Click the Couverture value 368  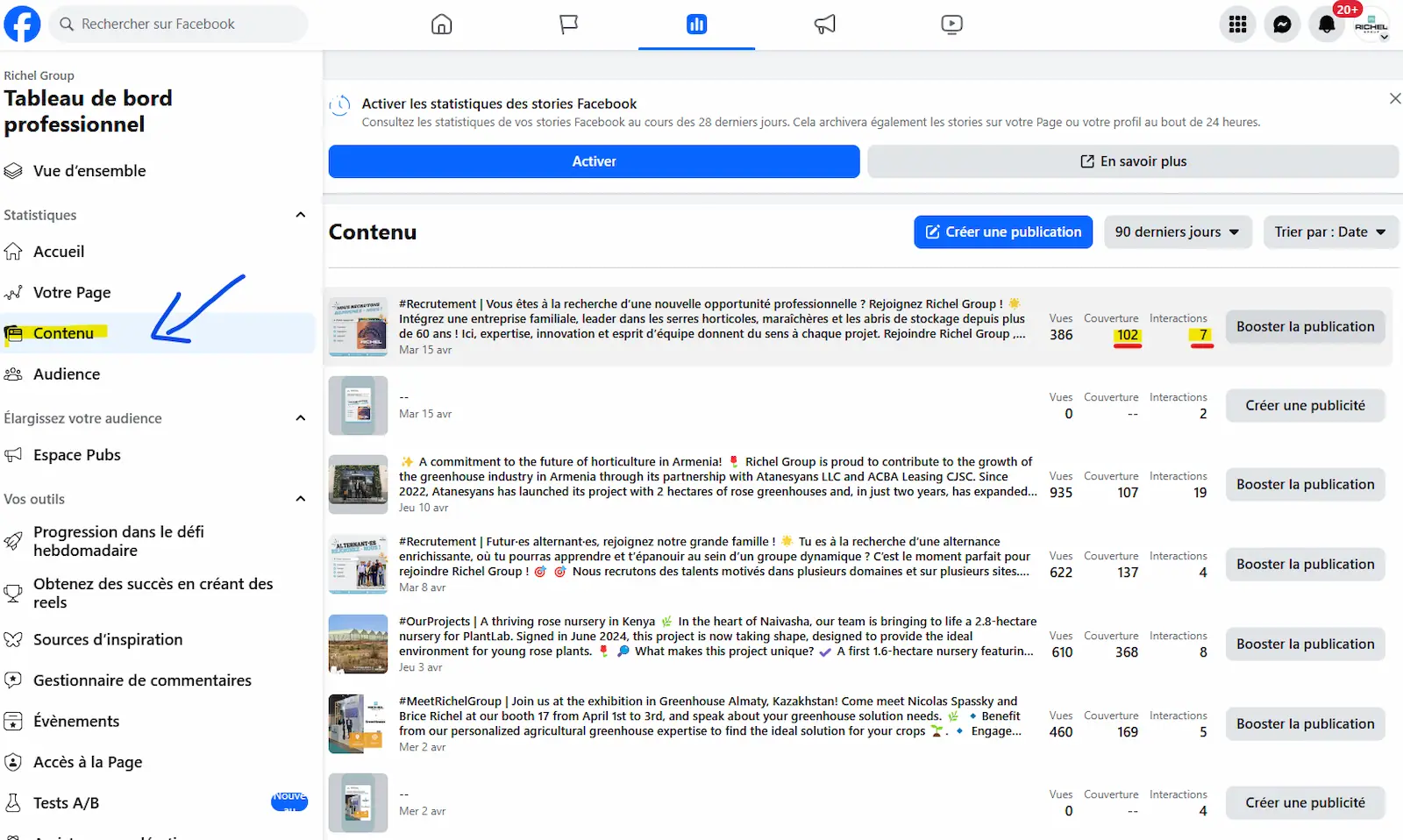(x=1127, y=652)
